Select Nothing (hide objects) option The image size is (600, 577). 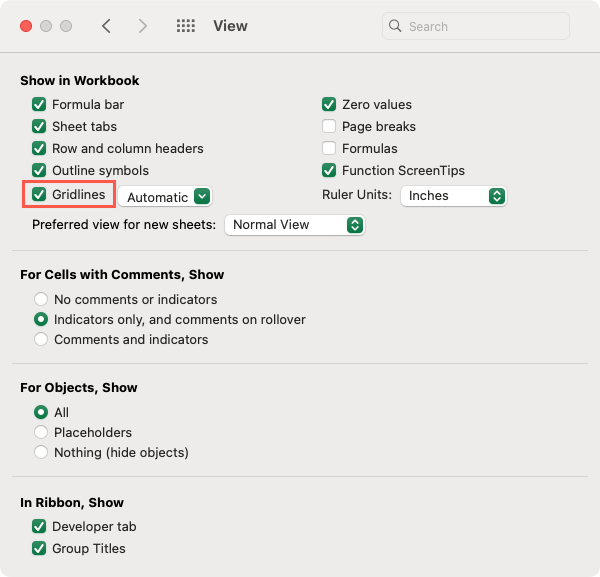point(41,452)
